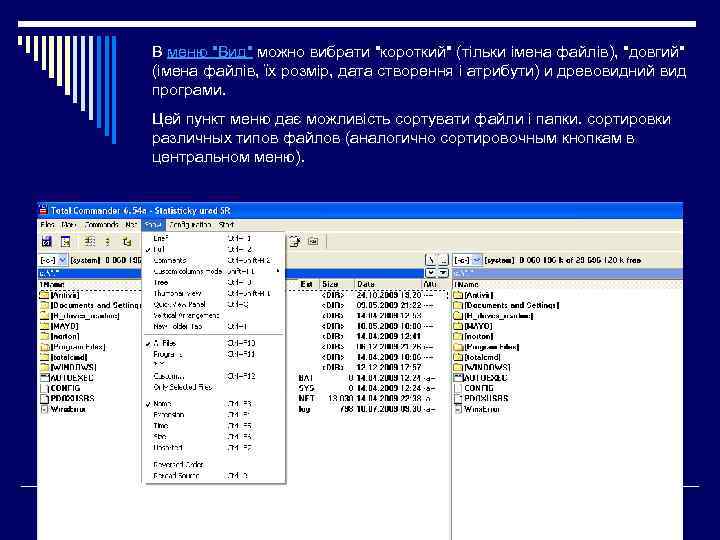Select Tree entry in Show menu
The image size is (720, 540).
214,282
